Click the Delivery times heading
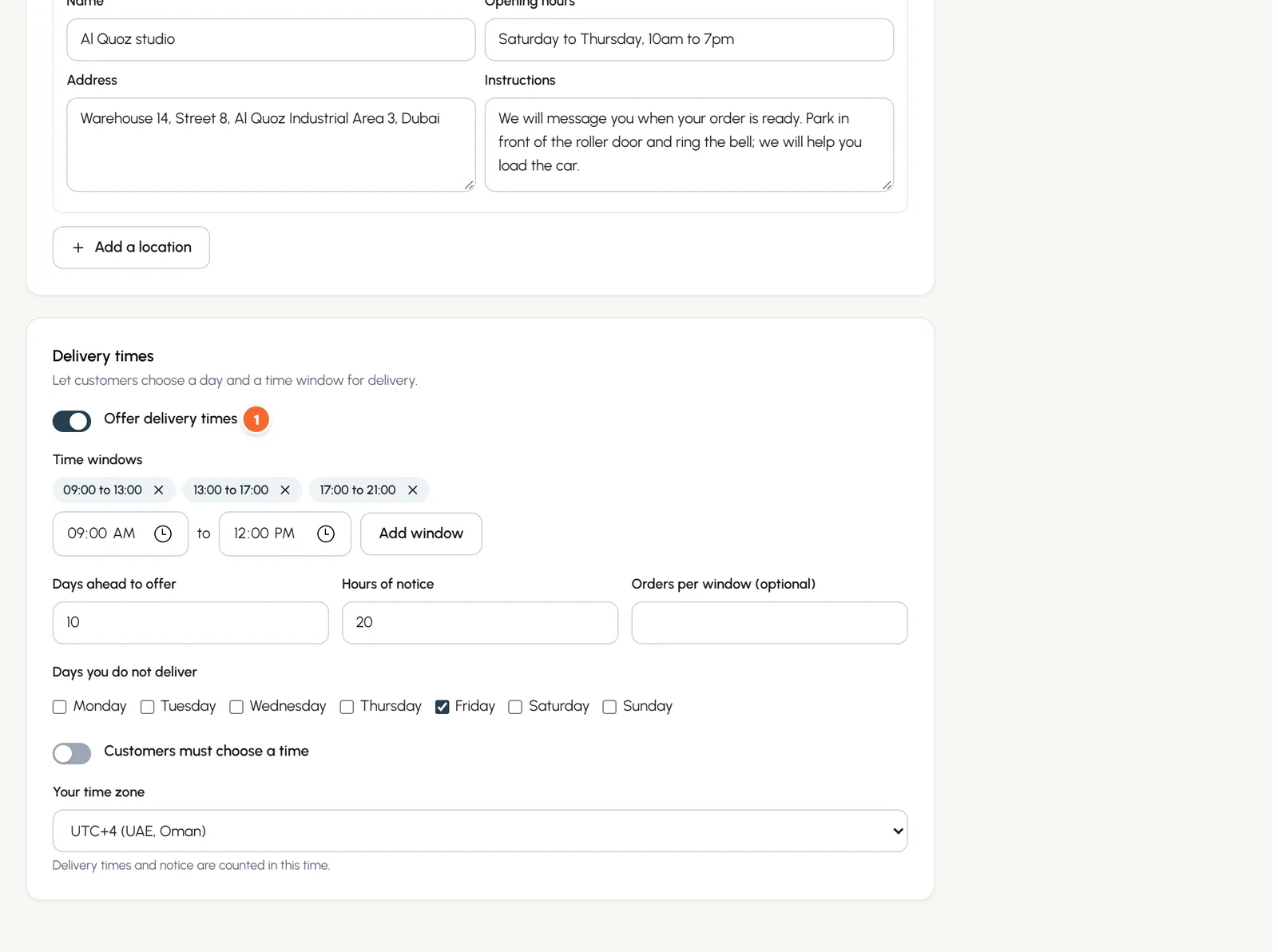 click(x=103, y=356)
